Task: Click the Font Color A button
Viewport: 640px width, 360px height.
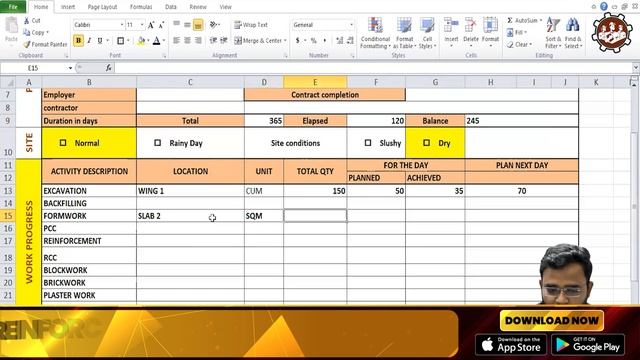Action: (156, 40)
